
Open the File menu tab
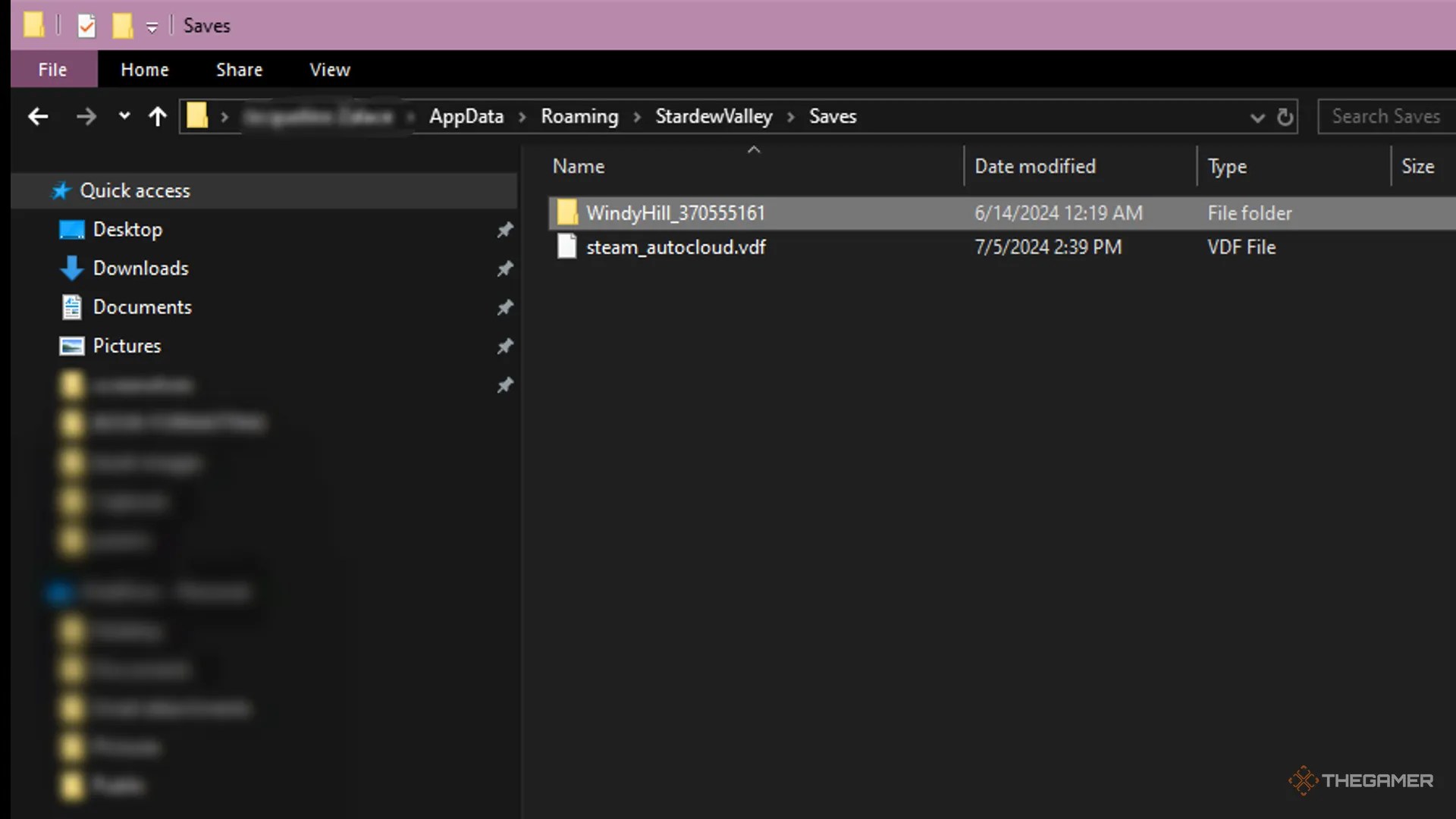click(53, 70)
